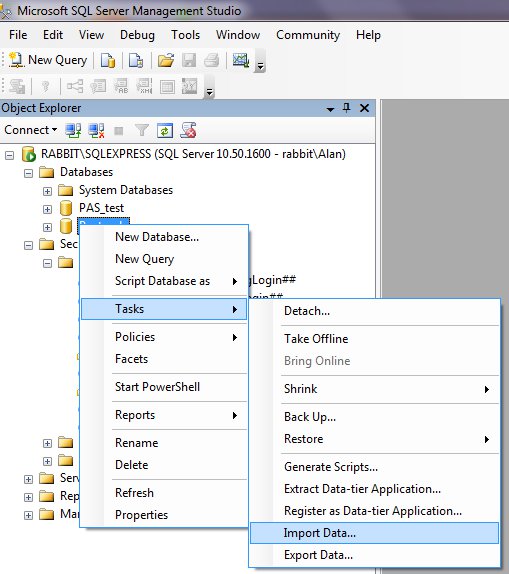Select the RABBIT\SQLEXPRESS server entry
The image size is (509, 574).
click(193, 154)
